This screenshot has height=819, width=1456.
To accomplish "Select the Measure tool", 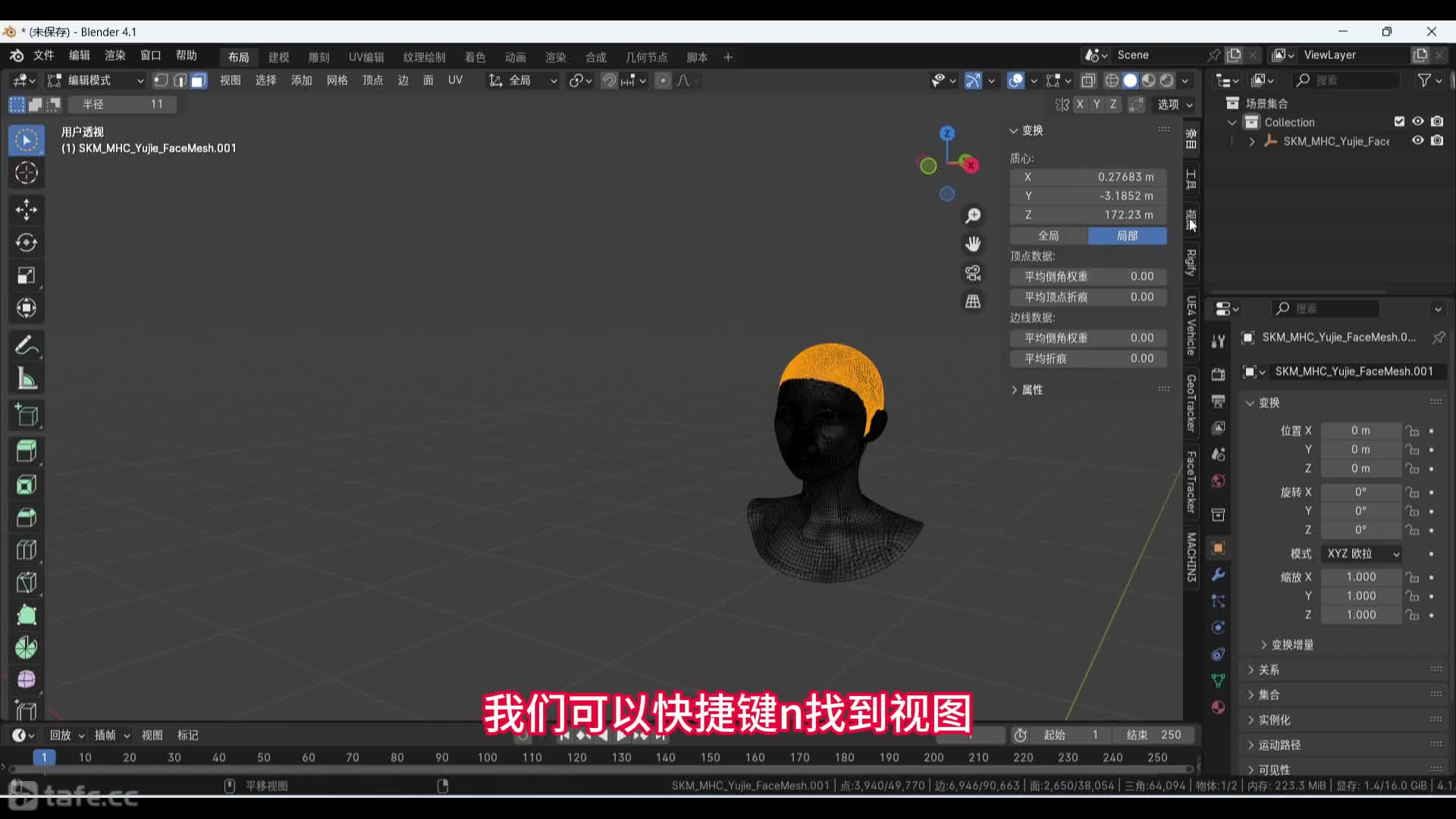I will click(27, 378).
